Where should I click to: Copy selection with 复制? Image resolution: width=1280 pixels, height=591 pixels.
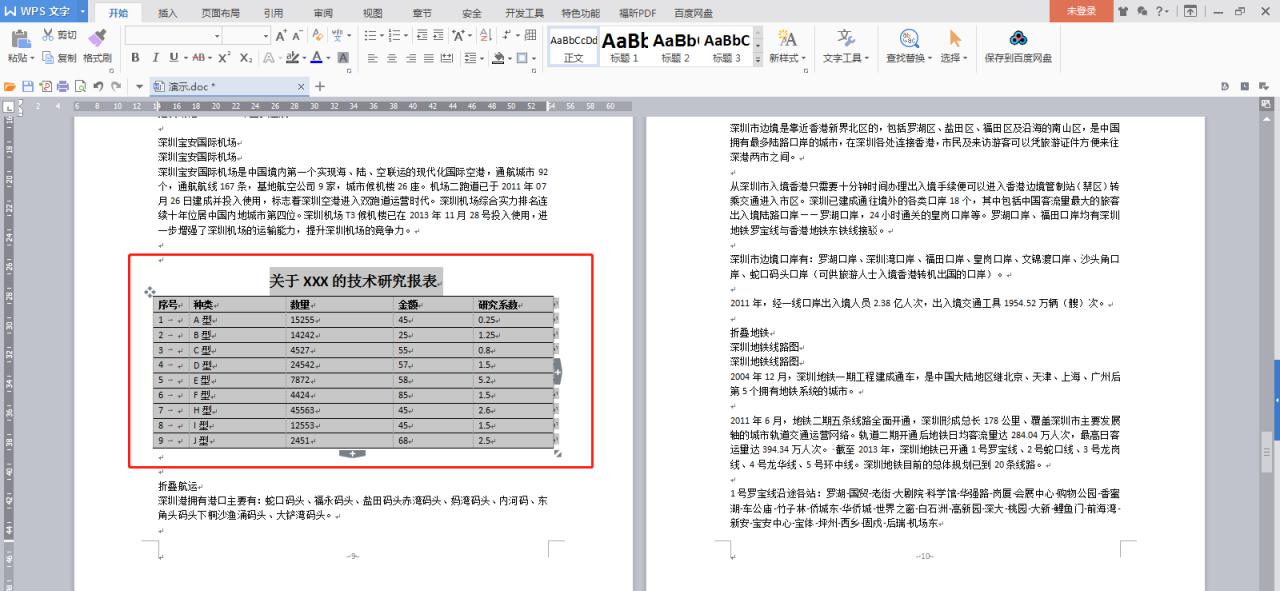(58, 58)
